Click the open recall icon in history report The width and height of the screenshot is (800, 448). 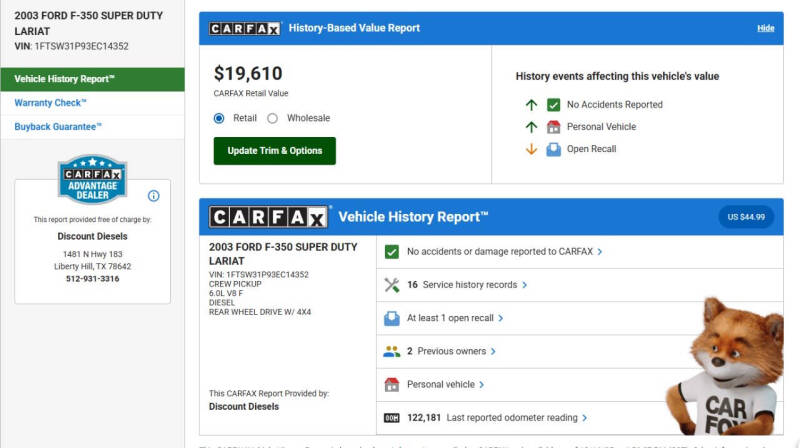tap(392, 318)
